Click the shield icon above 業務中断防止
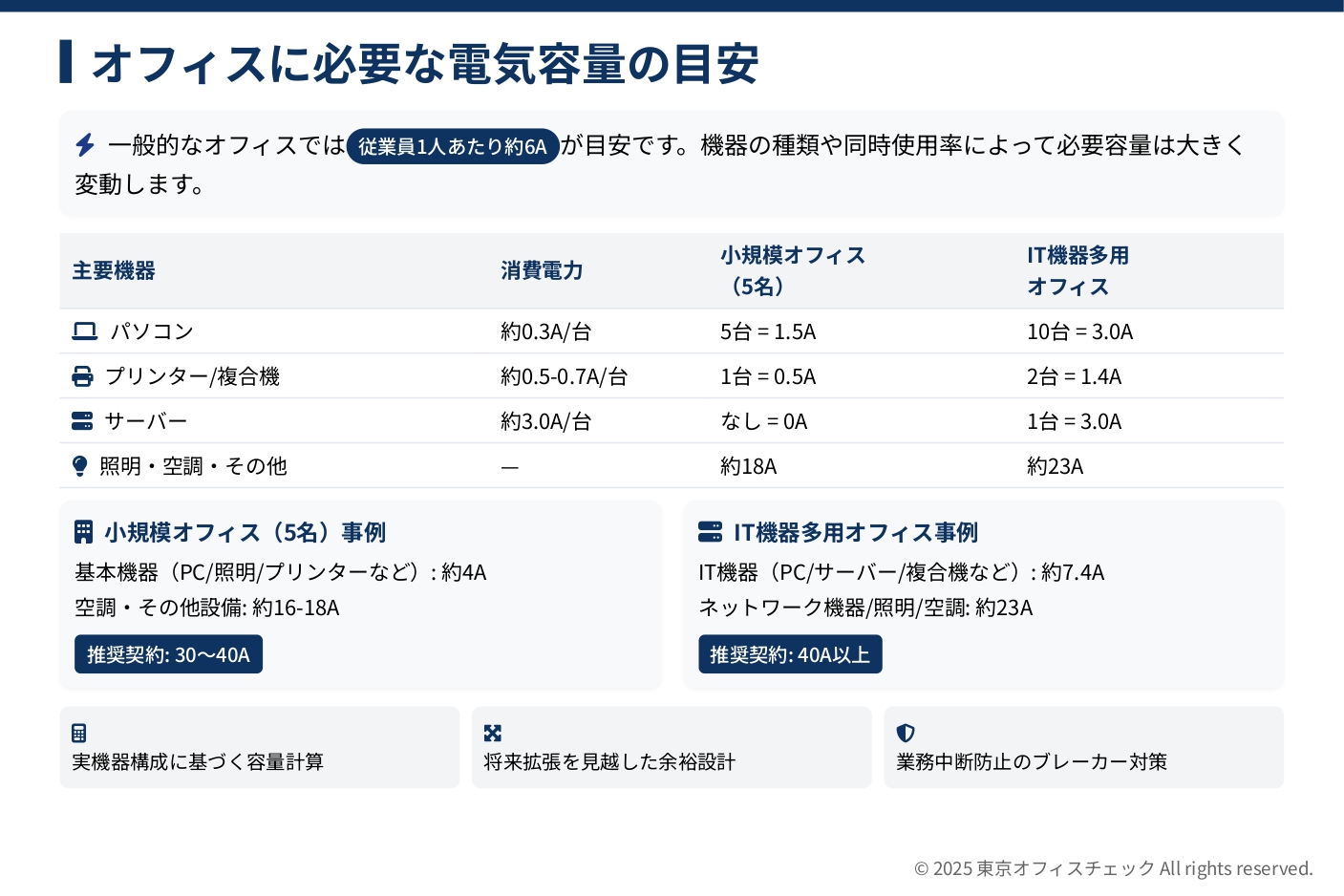This screenshot has width=1344, height=896. pyautogui.click(x=906, y=733)
